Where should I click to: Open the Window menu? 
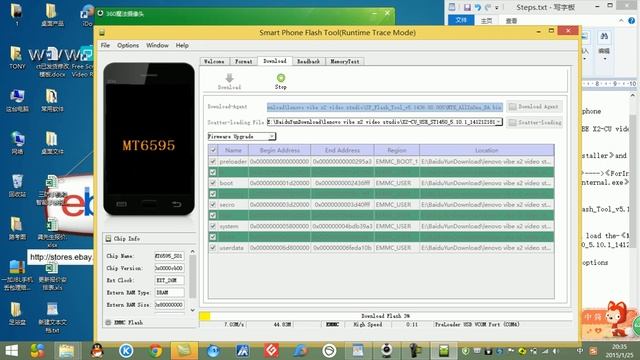point(157,45)
